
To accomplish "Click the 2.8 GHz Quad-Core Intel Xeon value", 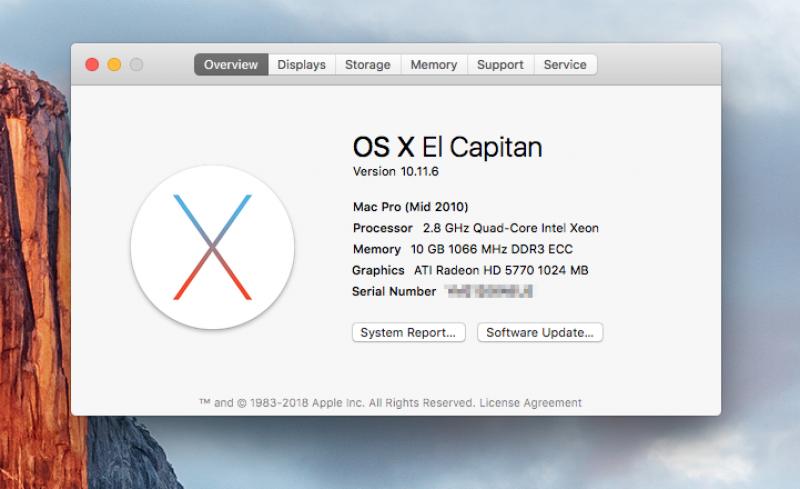I will [x=511, y=228].
